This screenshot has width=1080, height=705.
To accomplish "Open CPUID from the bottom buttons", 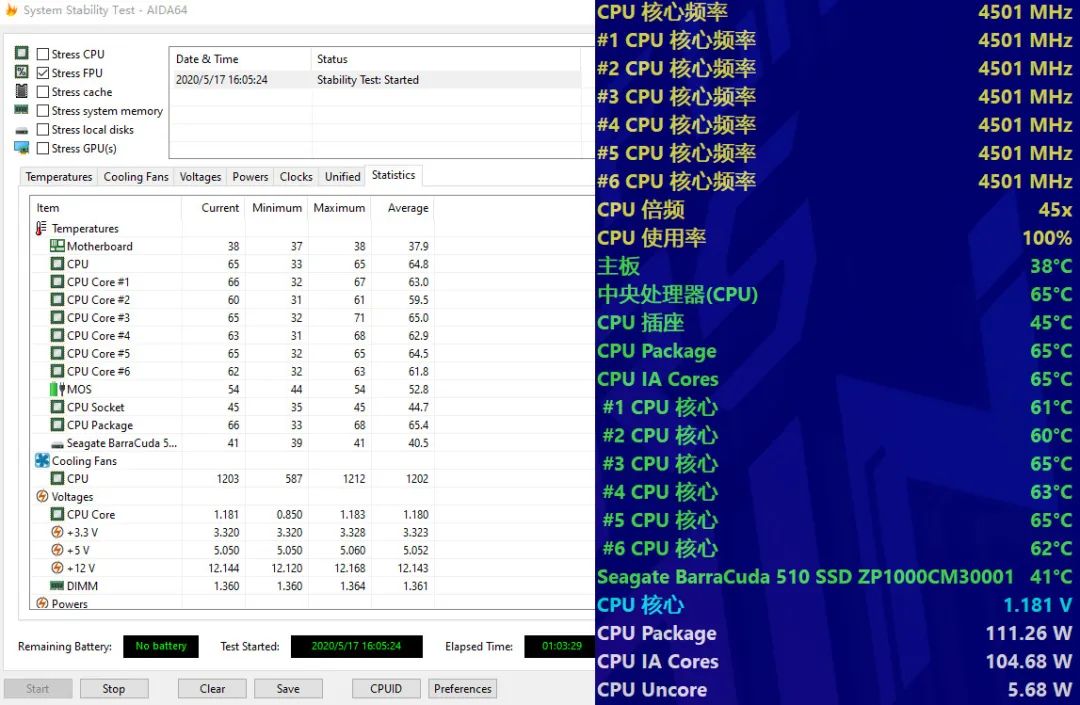I will click(386, 688).
